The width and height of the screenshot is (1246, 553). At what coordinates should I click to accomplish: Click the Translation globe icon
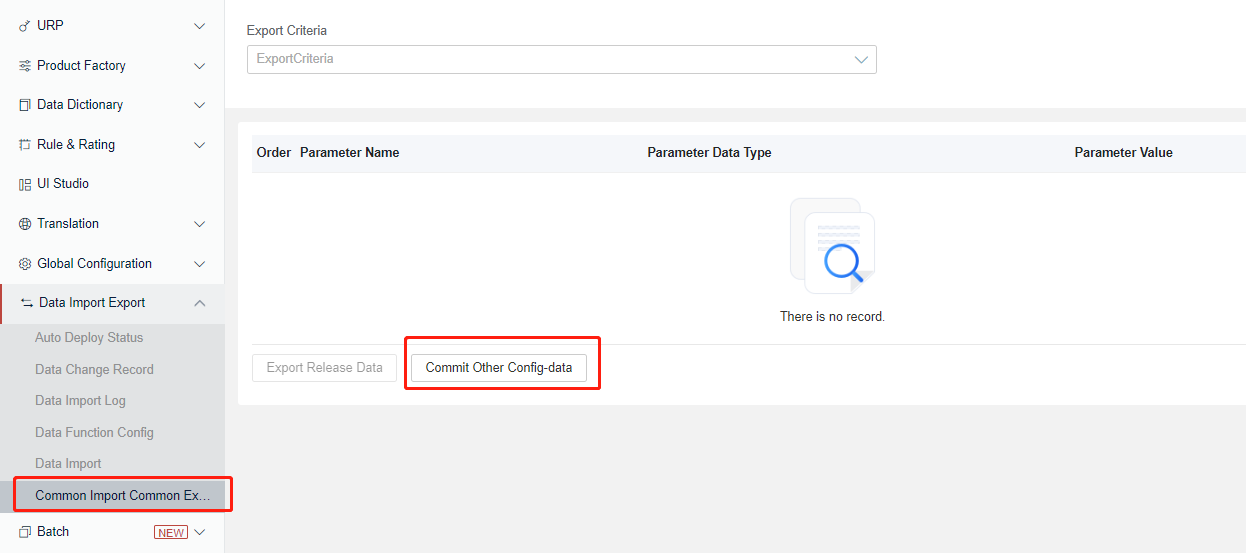[x=25, y=224]
